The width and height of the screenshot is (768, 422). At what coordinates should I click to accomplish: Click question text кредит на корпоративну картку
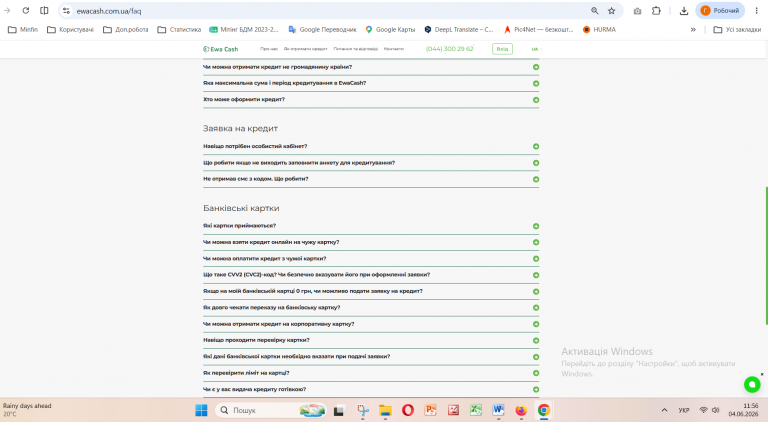click(278, 324)
